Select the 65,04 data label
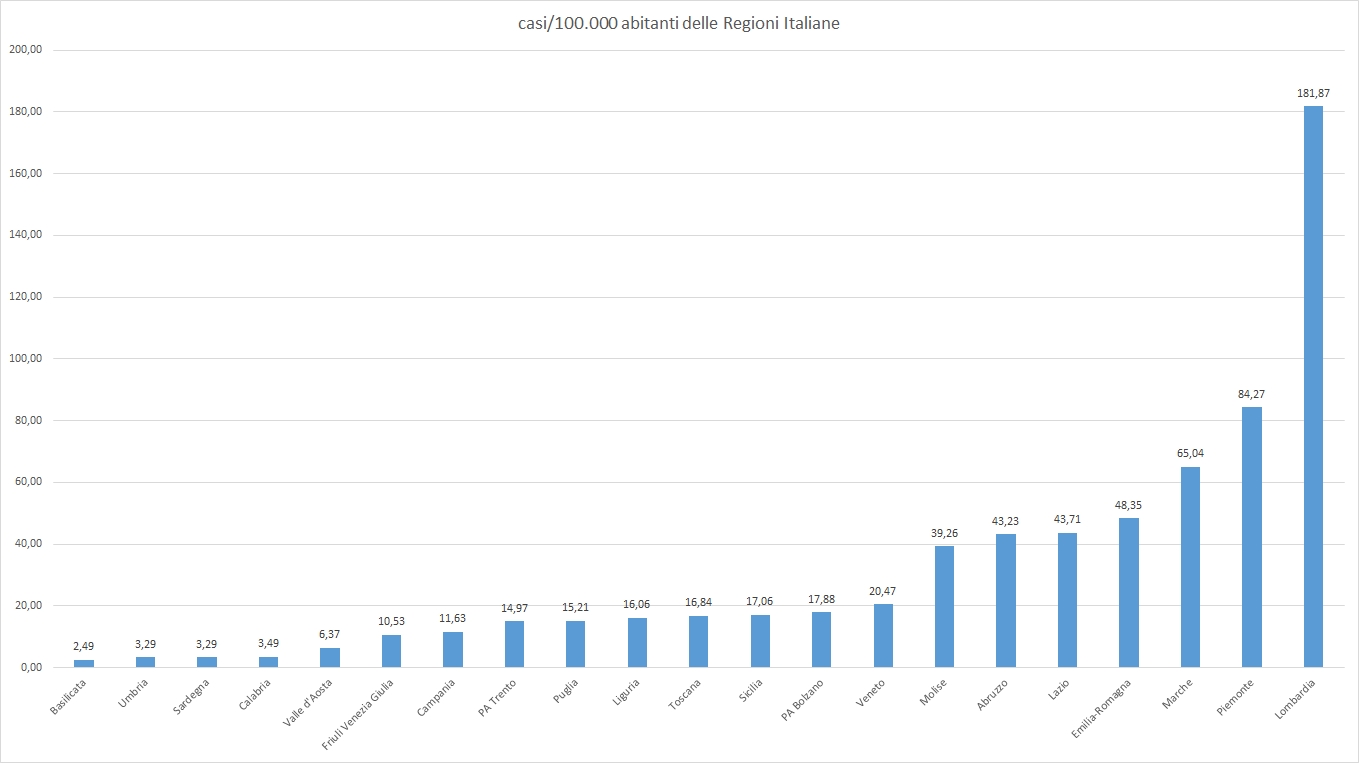This screenshot has height=763, width=1359. pyautogui.click(x=1190, y=453)
